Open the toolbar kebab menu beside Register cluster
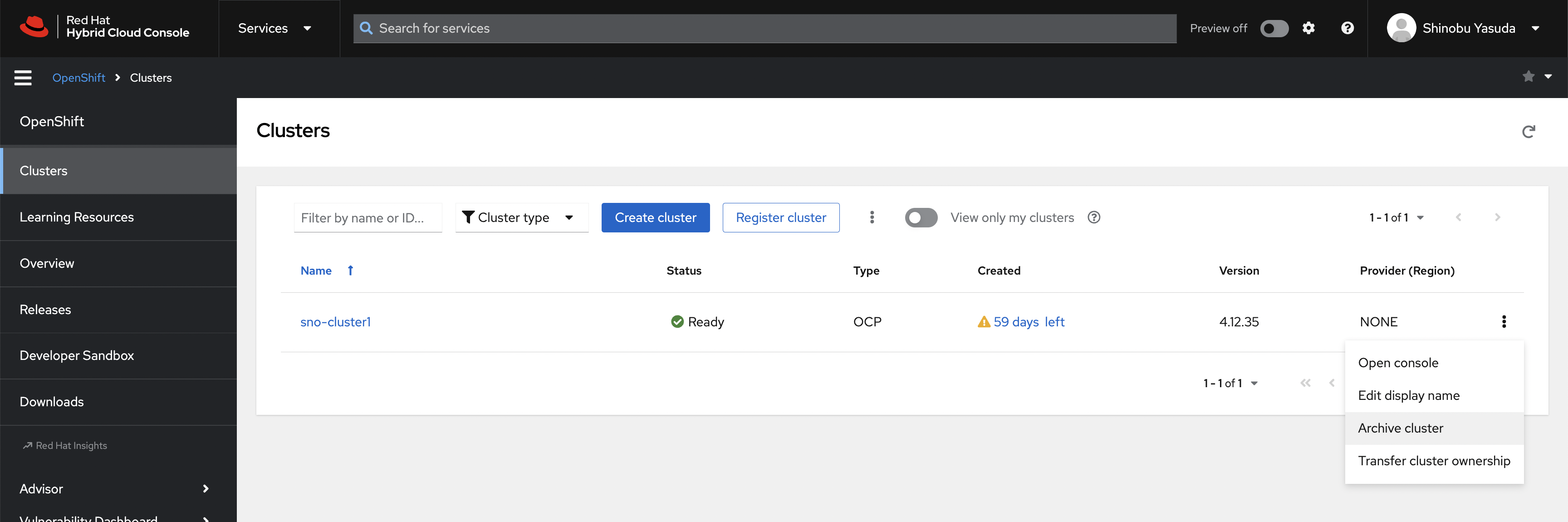Image resolution: width=1568 pixels, height=522 pixels. tap(872, 217)
